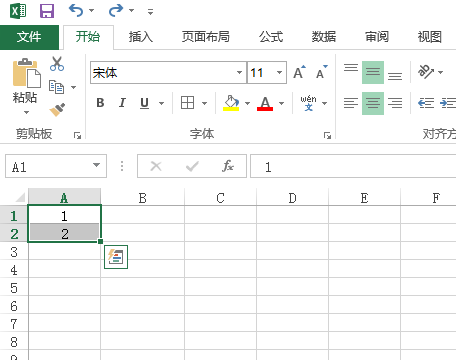
Task: Switch to the 开始 tab
Action: [x=88, y=37]
